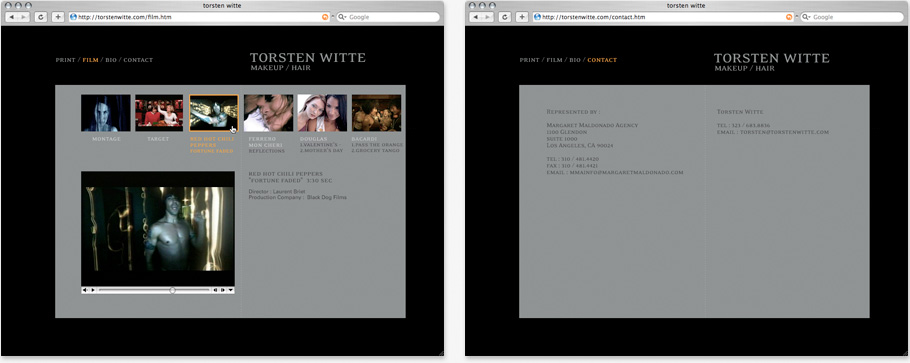This screenshot has width=910, height=363.
Task: Select FILM in film page nav
Action: pyautogui.click(x=91, y=60)
